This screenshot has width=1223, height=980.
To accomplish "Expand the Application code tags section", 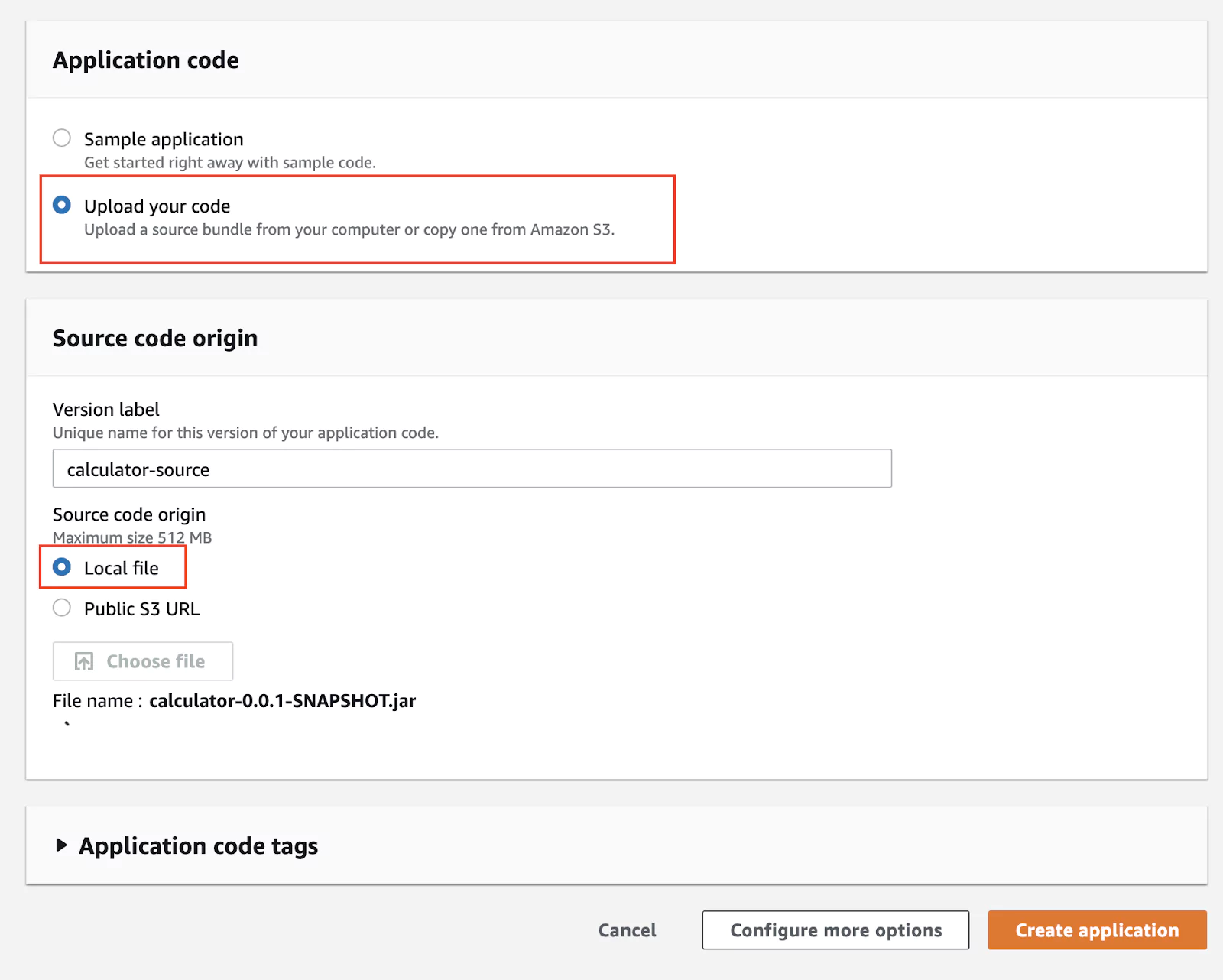I will tap(61, 845).
